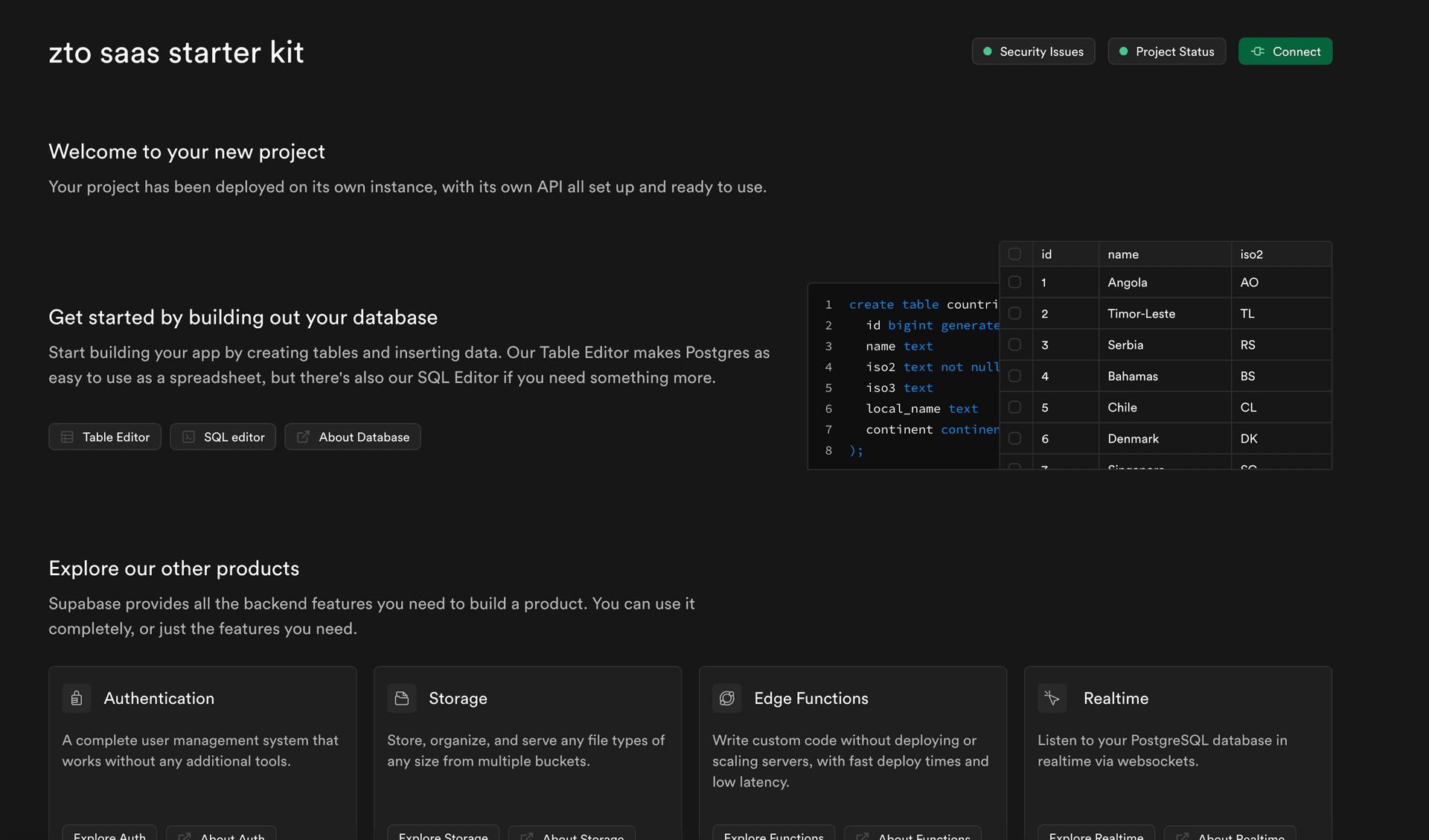
Task: Click the Security Issues status icon
Action: point(988,50)
